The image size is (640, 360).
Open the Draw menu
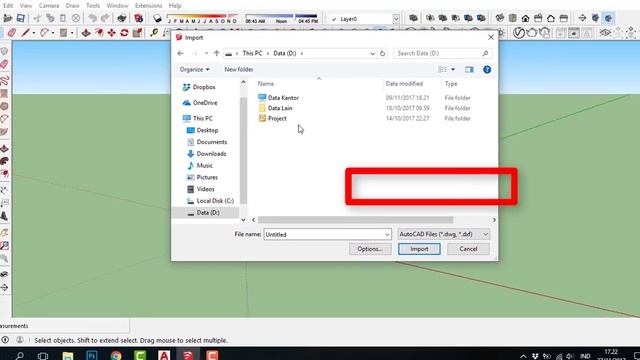point(73,6)
